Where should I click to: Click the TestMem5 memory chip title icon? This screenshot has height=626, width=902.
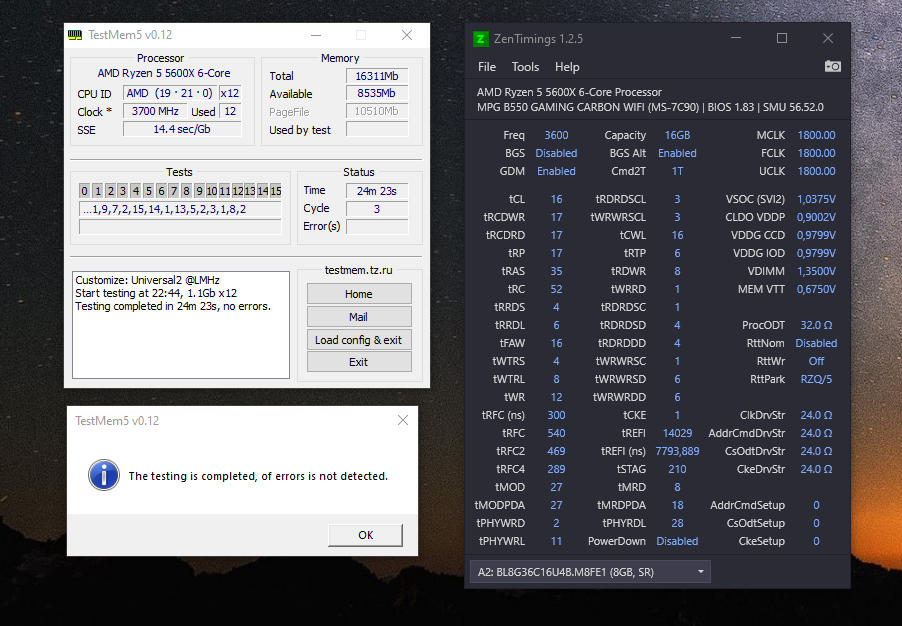[x=75, y=35]
